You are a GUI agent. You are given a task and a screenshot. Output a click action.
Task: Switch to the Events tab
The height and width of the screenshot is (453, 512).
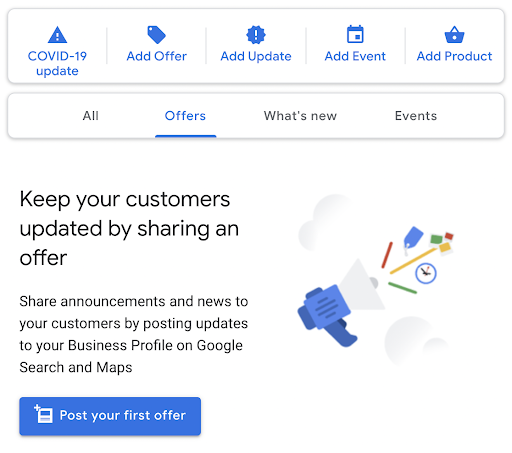(x=416, y=116)
